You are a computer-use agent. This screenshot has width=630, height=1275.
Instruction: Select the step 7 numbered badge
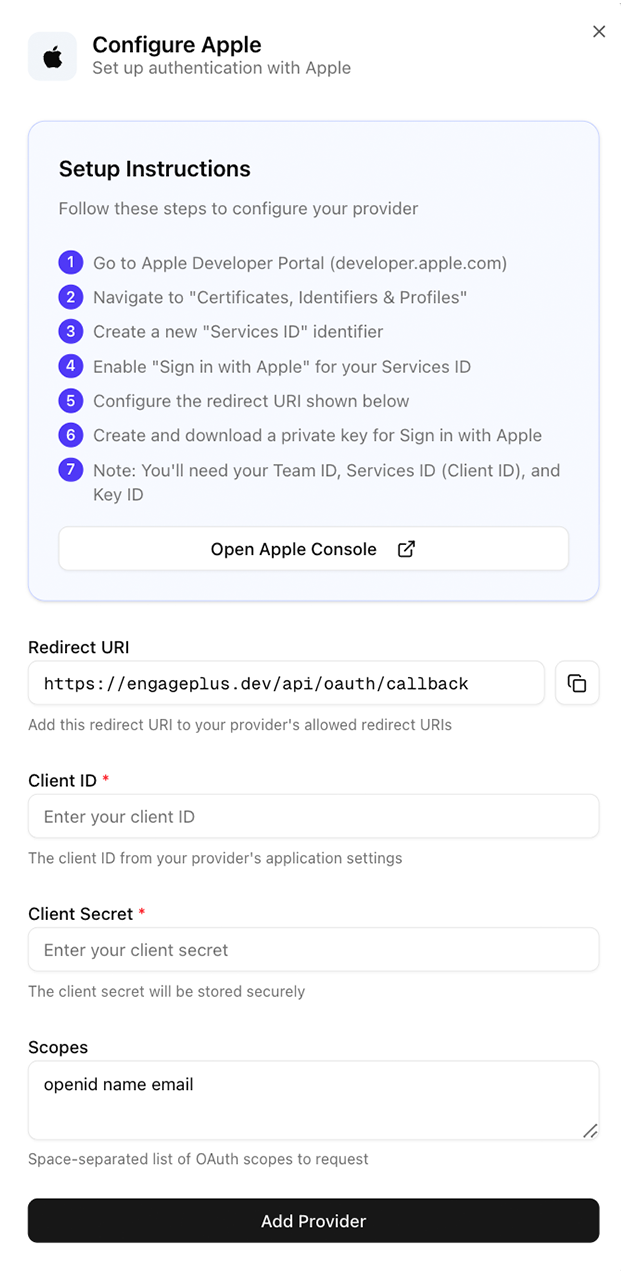(70, 471)
